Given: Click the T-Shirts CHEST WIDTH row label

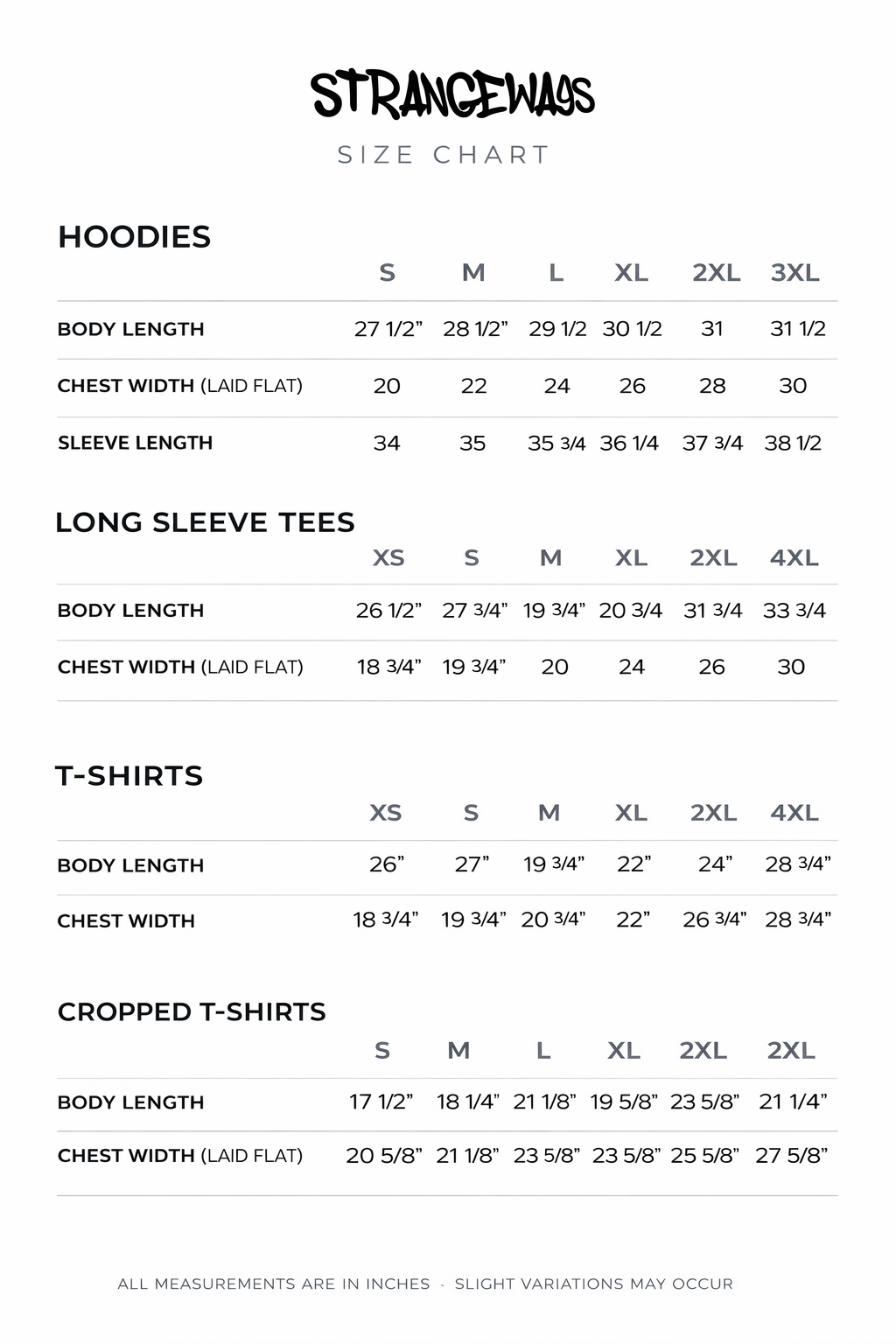Looking at the screenshot, I should (126, 921).
